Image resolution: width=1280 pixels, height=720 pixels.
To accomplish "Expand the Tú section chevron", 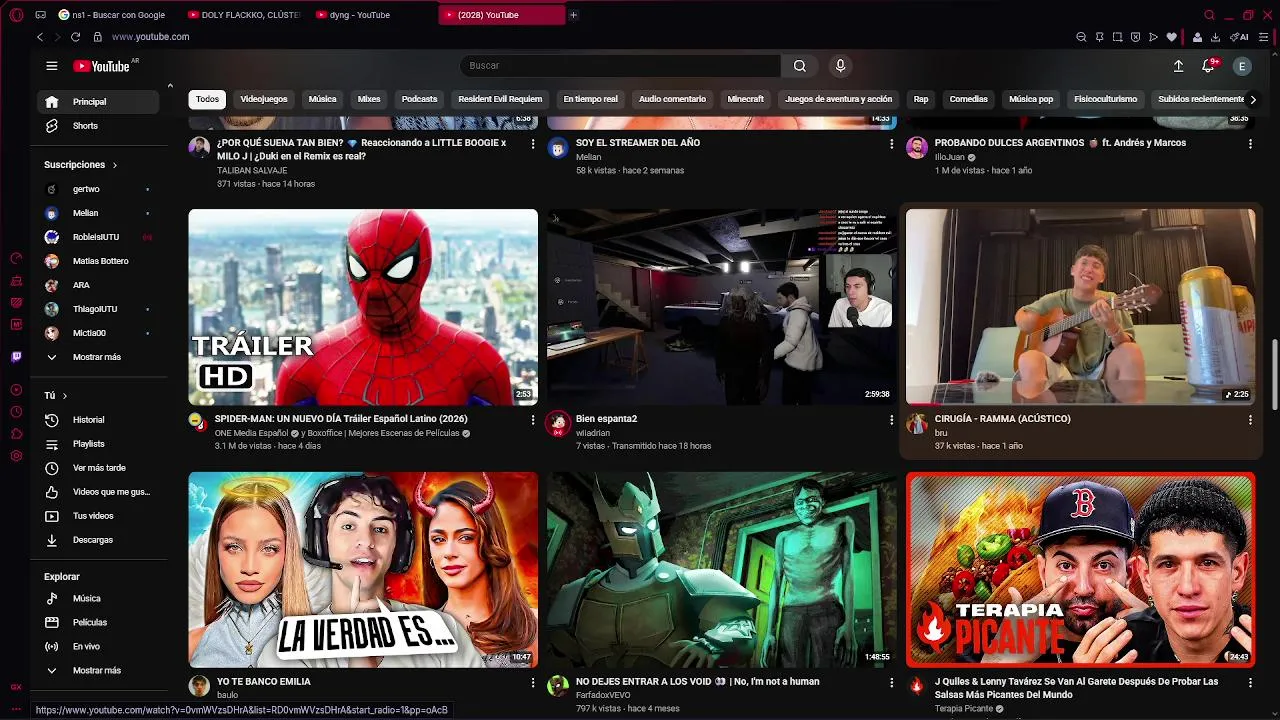I will 65,396.
